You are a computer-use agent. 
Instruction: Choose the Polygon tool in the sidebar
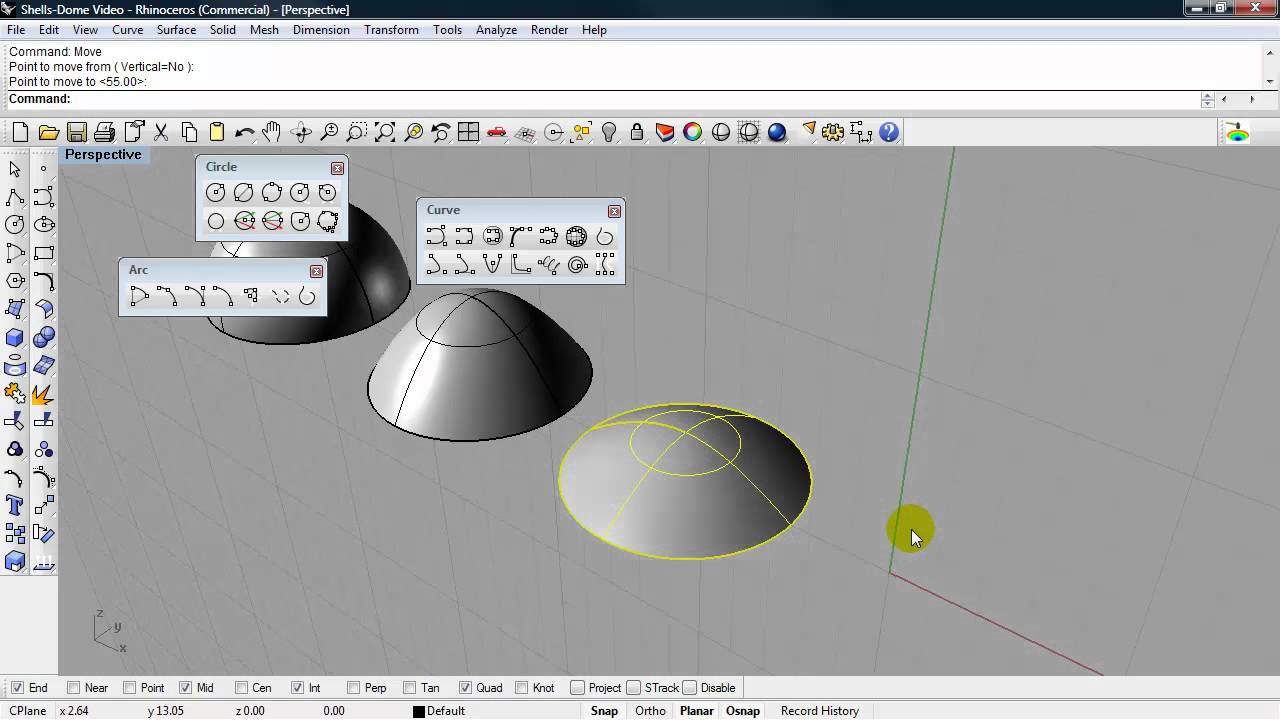(15, 281)
